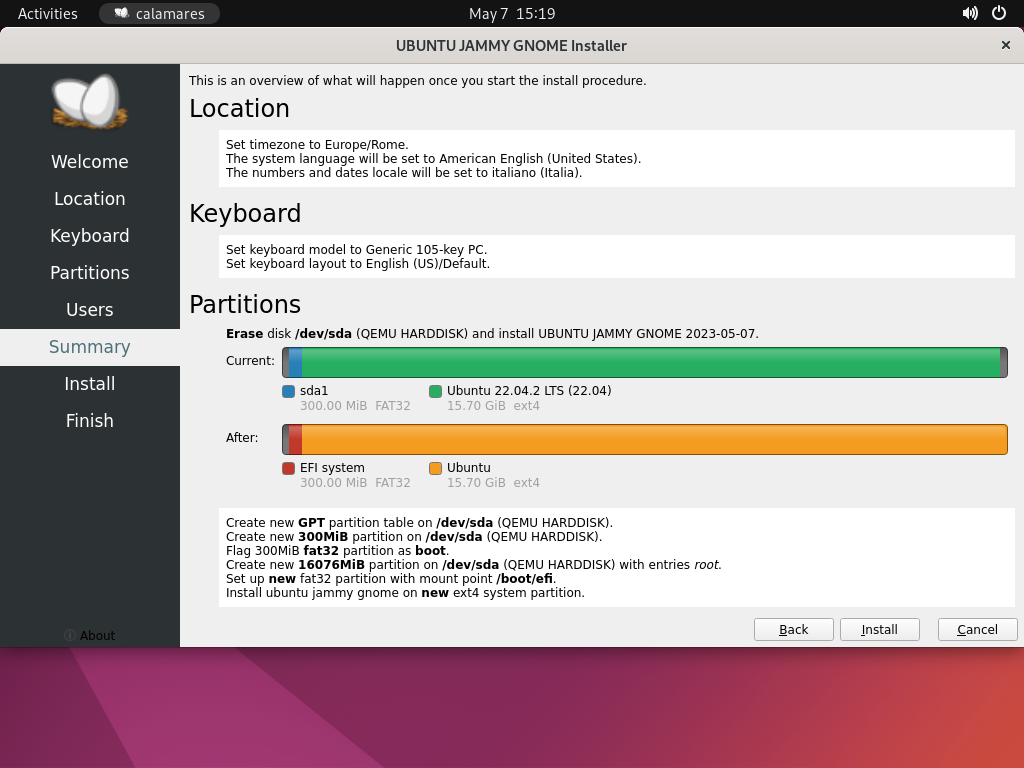Select the Keyboard step in sidebar

tap(89, 235)
